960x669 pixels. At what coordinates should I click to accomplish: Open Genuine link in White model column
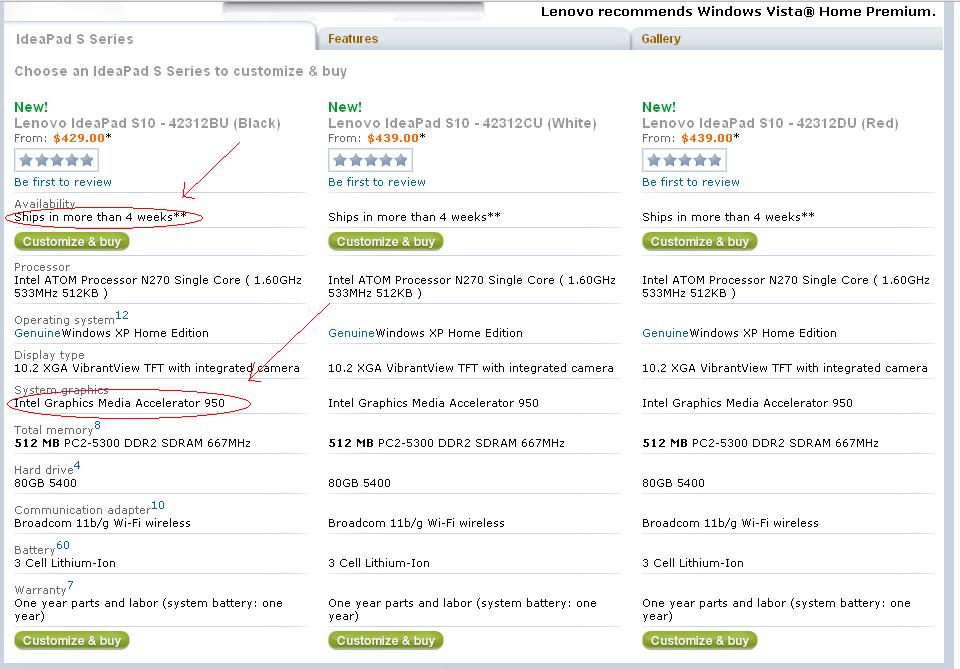351,333
